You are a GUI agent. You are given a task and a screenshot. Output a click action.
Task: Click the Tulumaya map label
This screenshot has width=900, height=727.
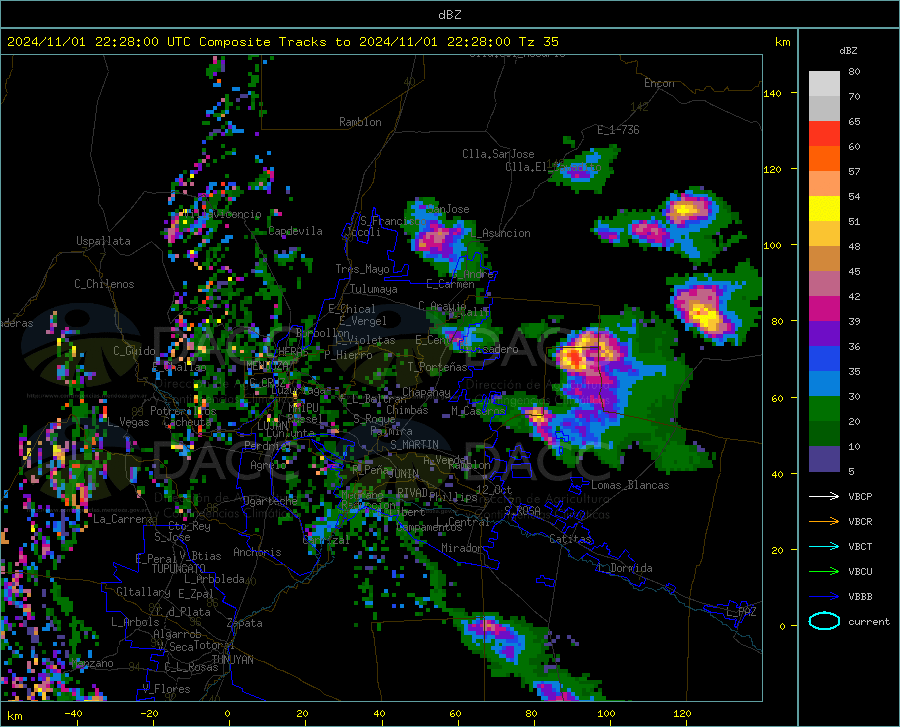[x=373, y=289]
